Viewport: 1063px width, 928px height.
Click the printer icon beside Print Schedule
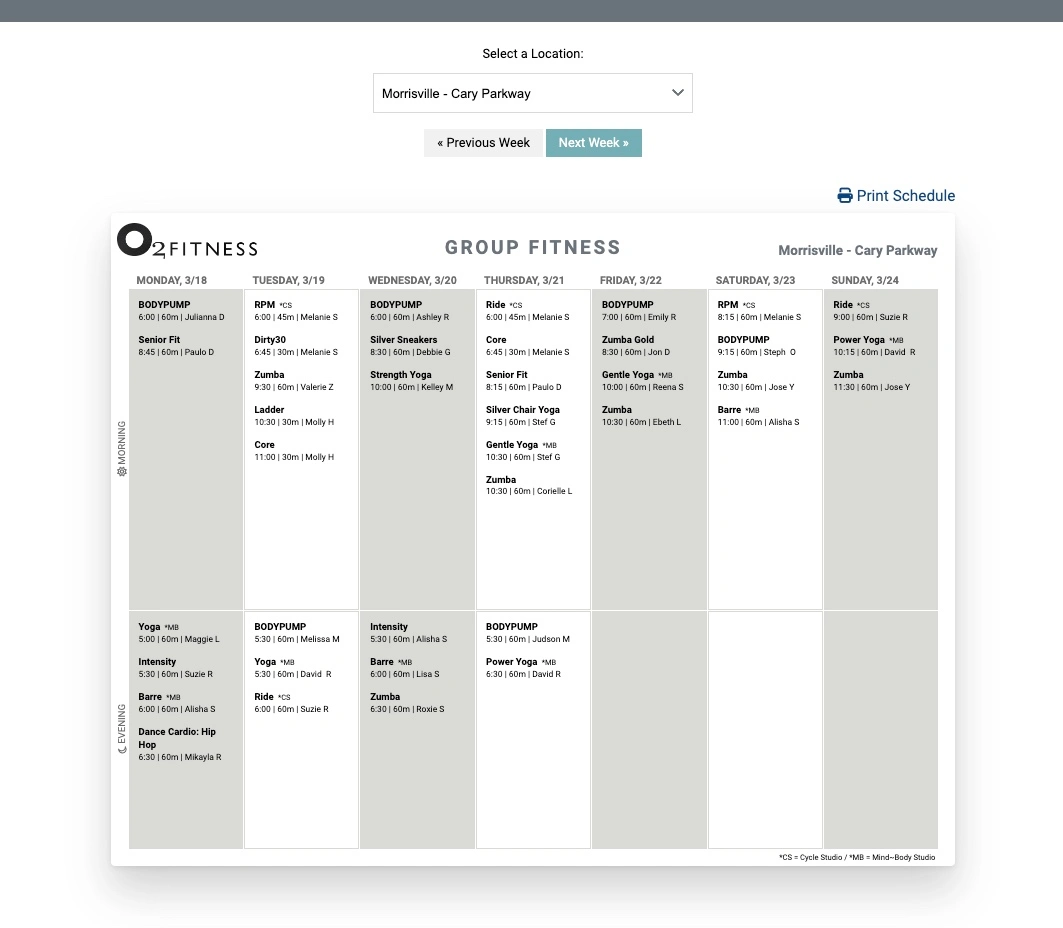point(845,196)
